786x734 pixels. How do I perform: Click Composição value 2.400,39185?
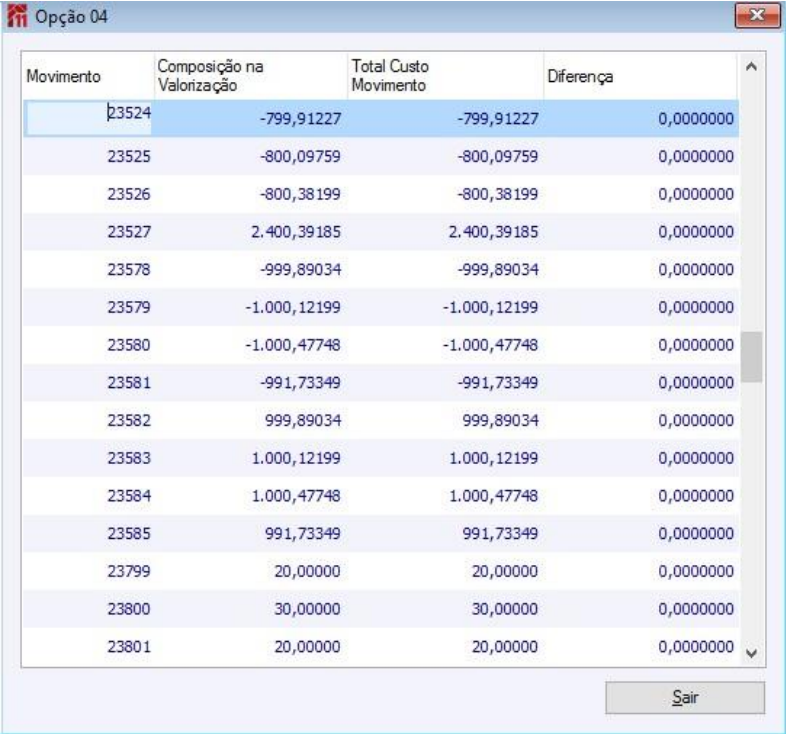click(x=296, y=232)
